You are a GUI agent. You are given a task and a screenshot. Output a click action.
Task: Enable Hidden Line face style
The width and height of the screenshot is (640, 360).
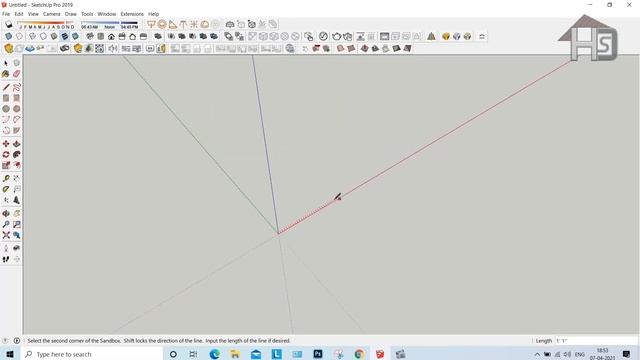click(43, 37)
